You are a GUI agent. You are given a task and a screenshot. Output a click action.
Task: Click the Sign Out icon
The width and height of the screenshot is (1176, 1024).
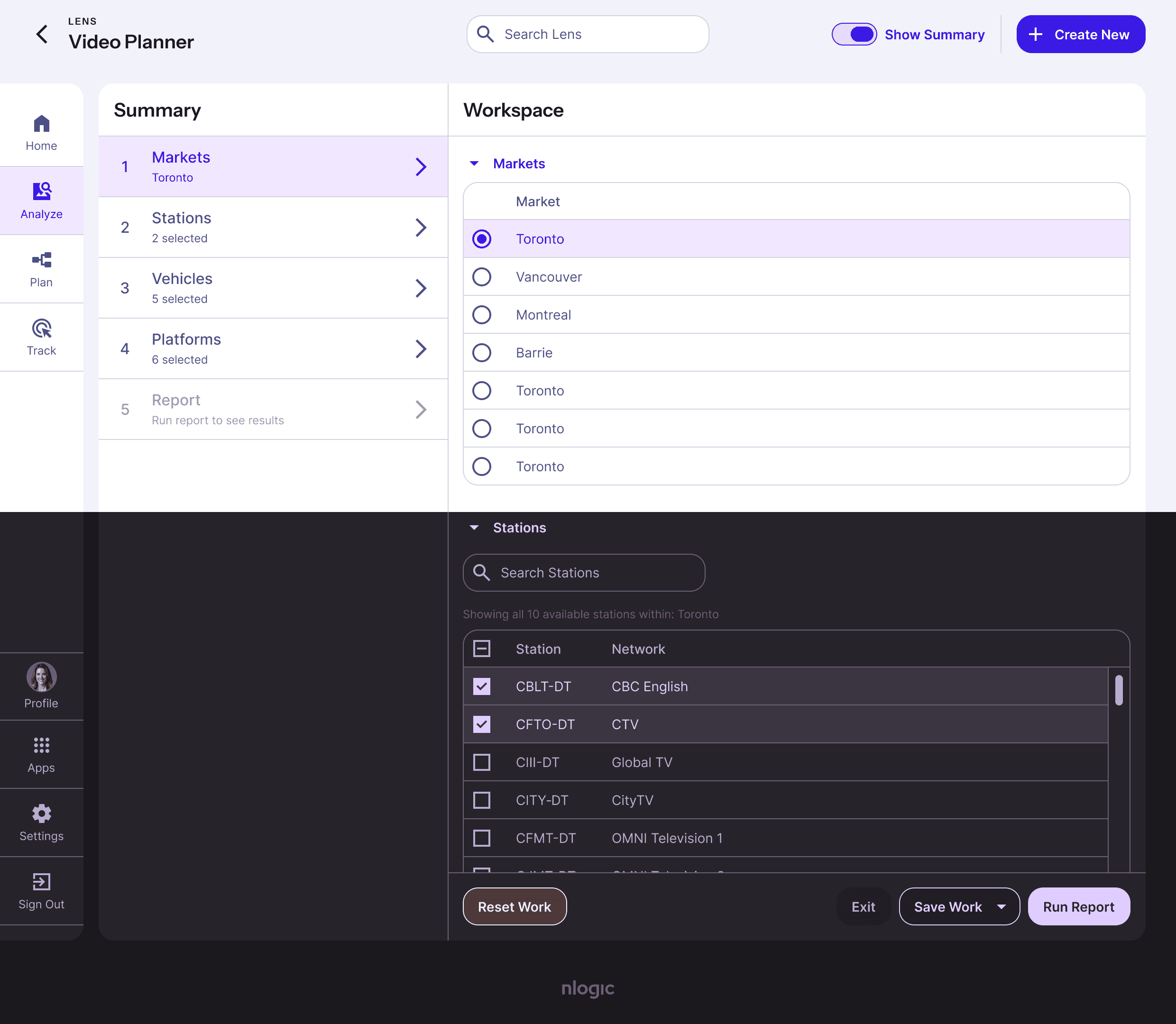tap(41, 882)
